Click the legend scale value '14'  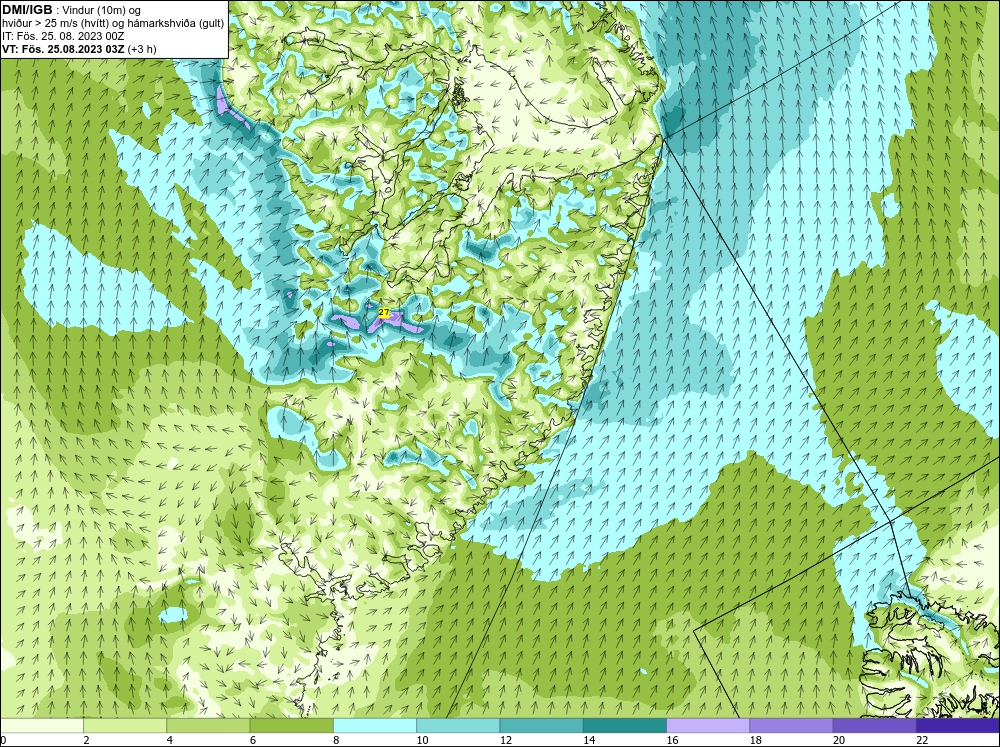[x=589, y=740]
